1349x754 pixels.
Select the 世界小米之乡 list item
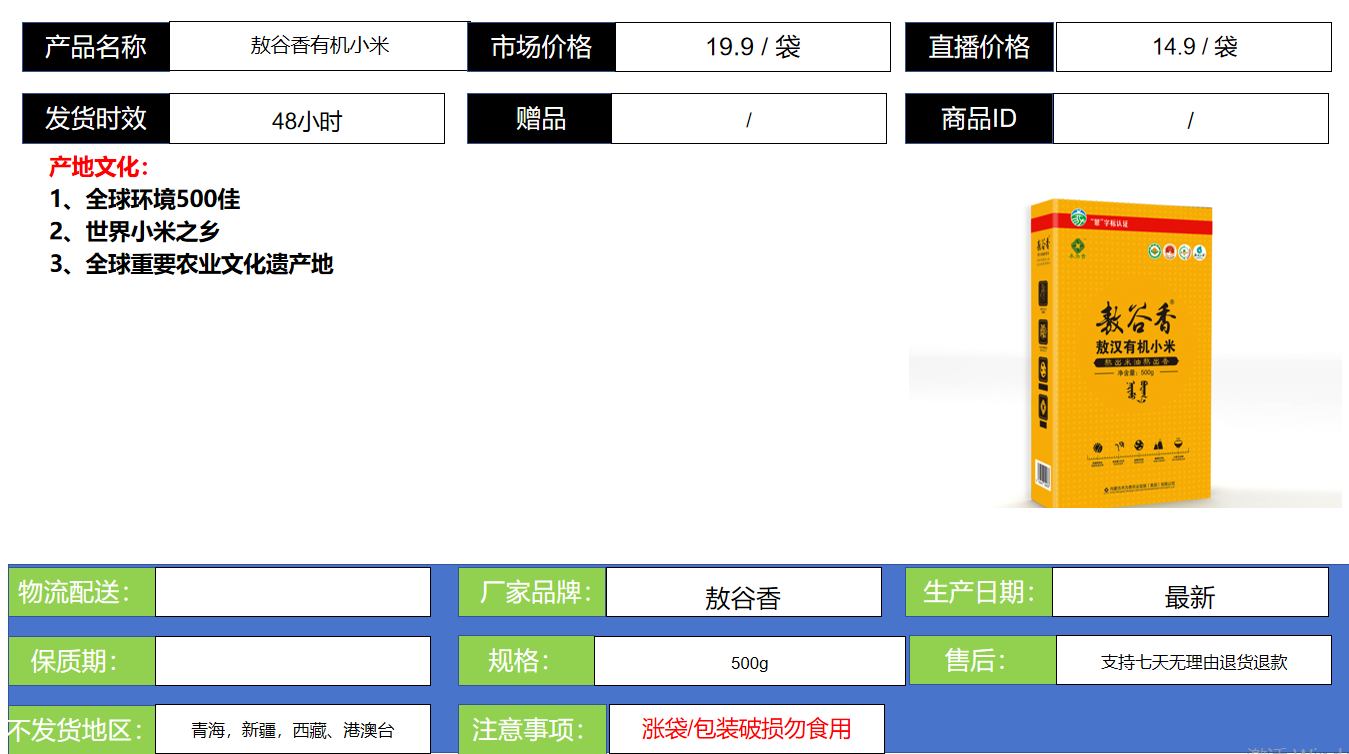(x=135, y=231)
